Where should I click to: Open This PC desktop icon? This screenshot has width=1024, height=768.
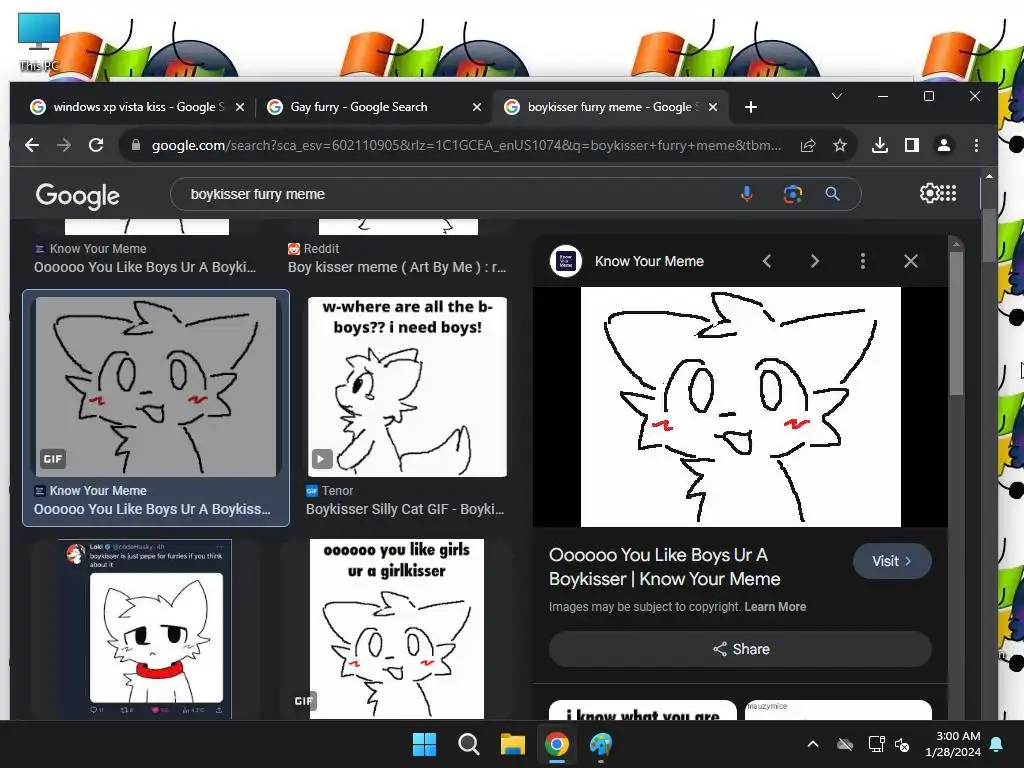(x=39, y=42)
